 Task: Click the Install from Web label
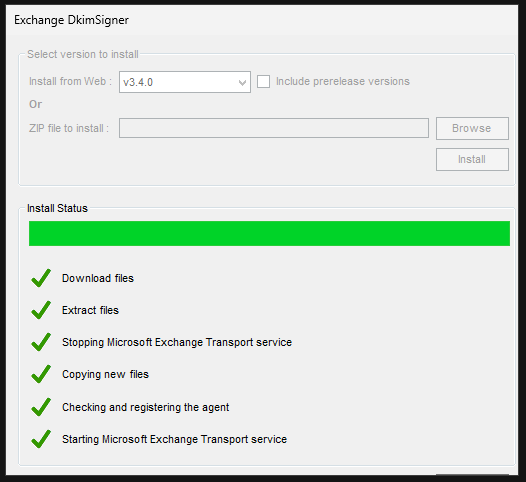pos(70,81)
